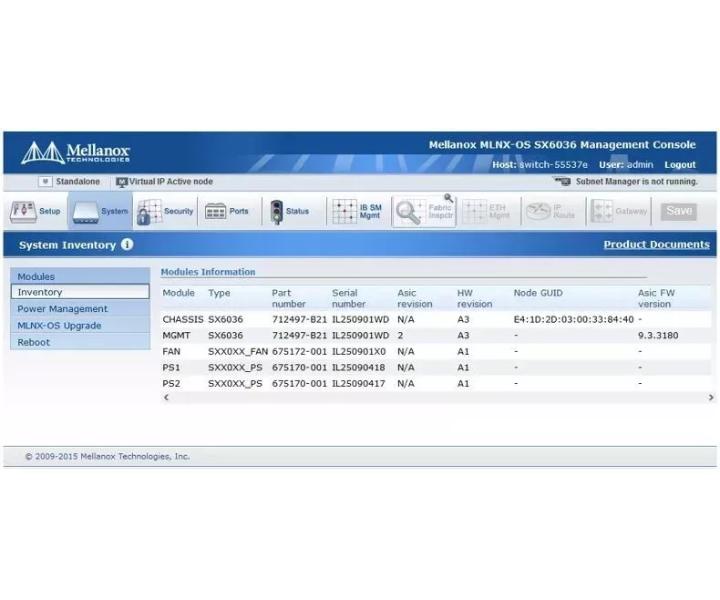Click the FAN module cell
720x600 pixels.
(x=171, y=351)
